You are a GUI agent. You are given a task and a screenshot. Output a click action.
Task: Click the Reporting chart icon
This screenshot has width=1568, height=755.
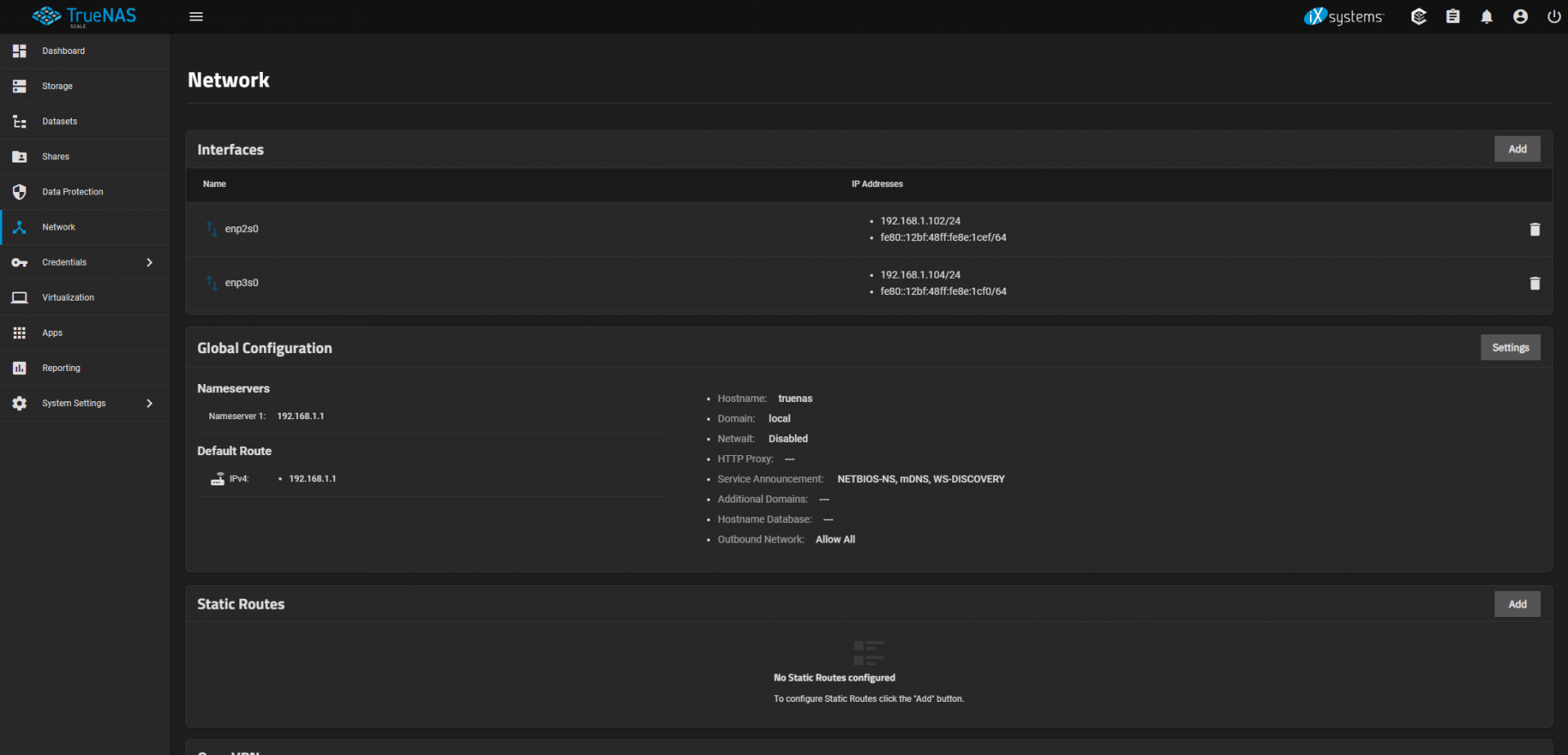coord(20,369)
